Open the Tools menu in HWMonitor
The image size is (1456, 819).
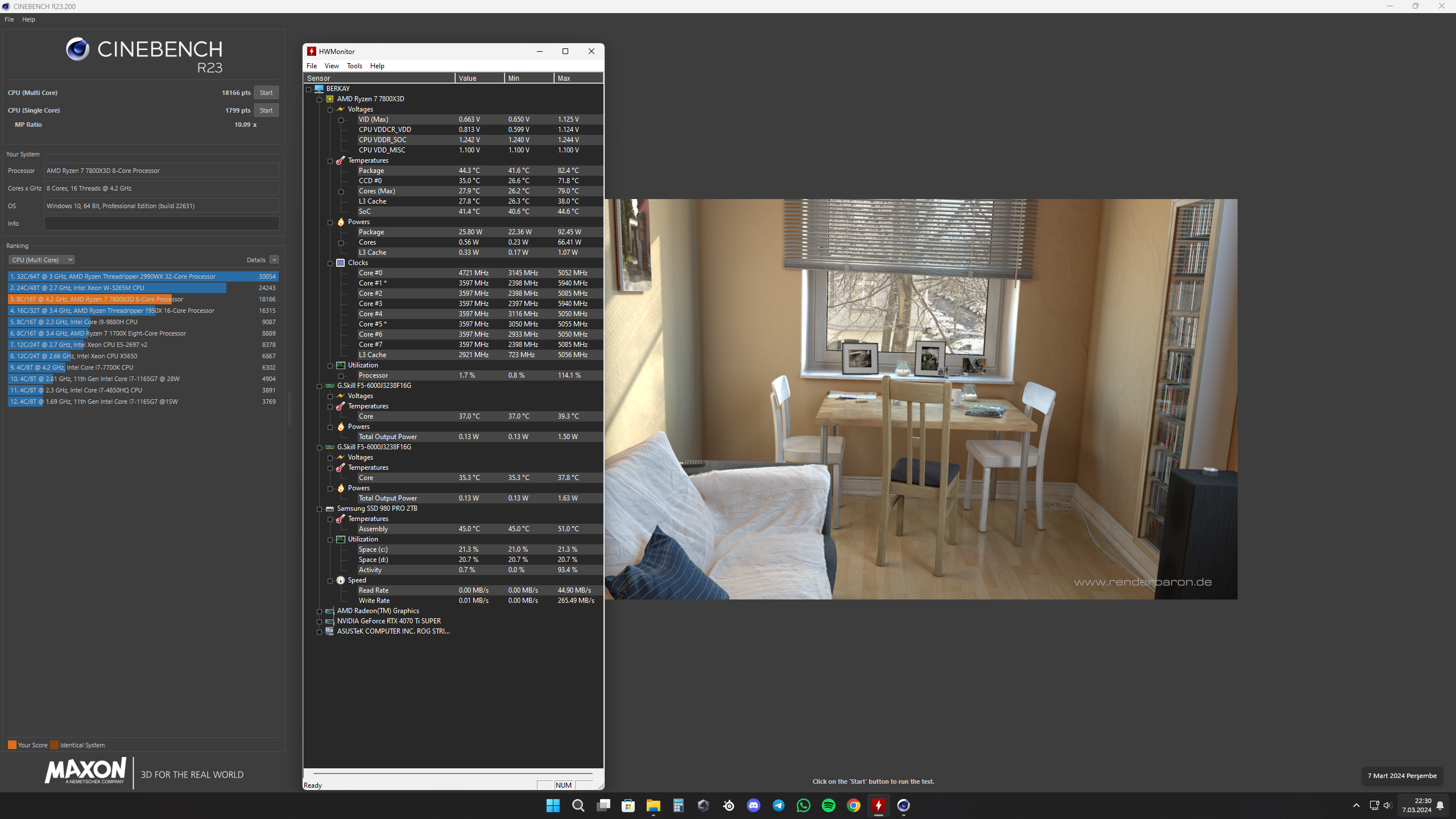354,66
